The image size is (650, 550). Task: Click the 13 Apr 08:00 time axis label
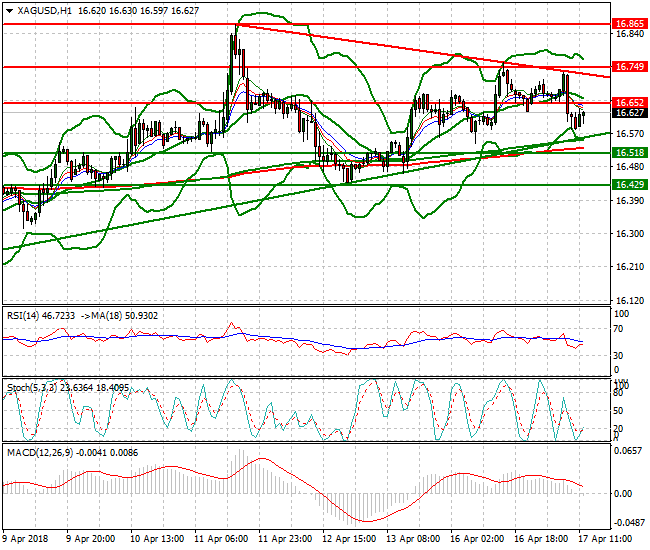413,539
